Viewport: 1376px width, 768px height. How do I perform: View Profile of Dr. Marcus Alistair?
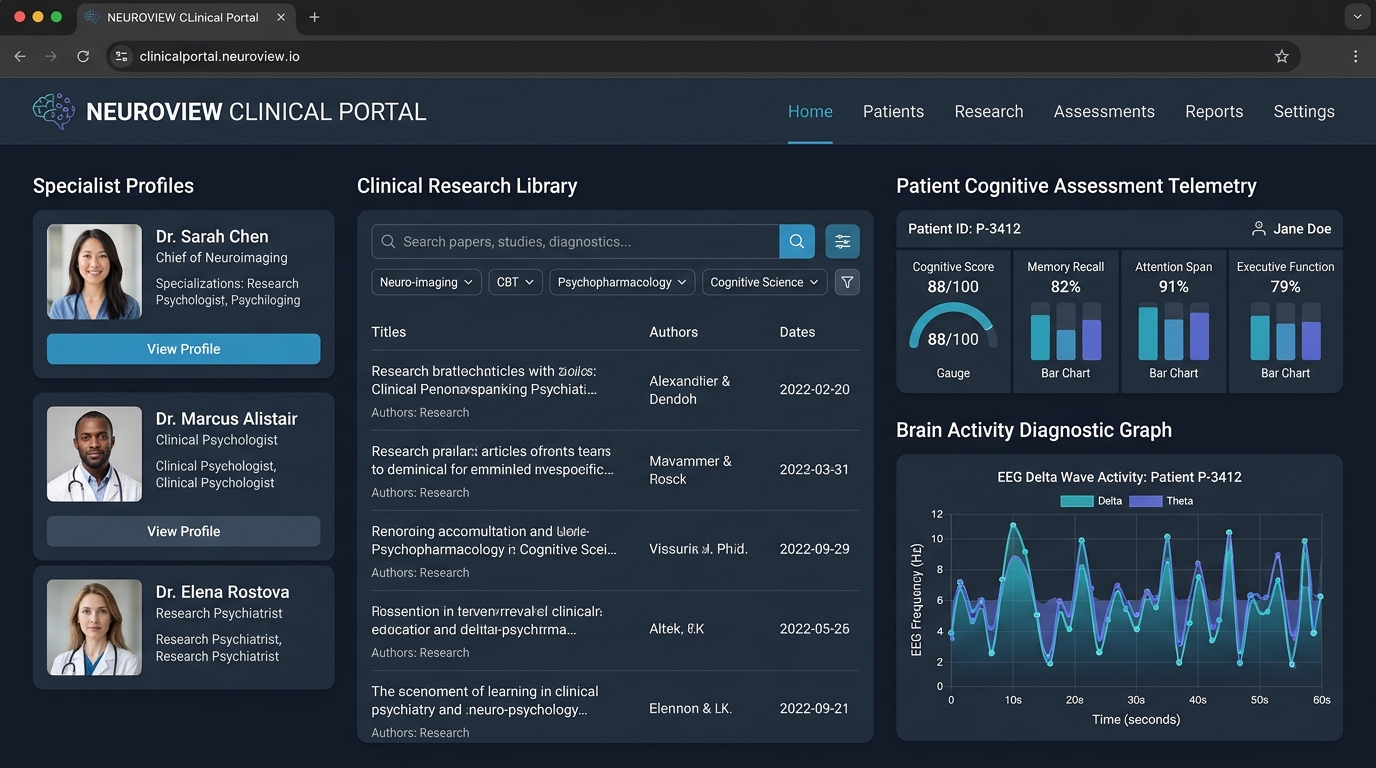click(184, 531)
